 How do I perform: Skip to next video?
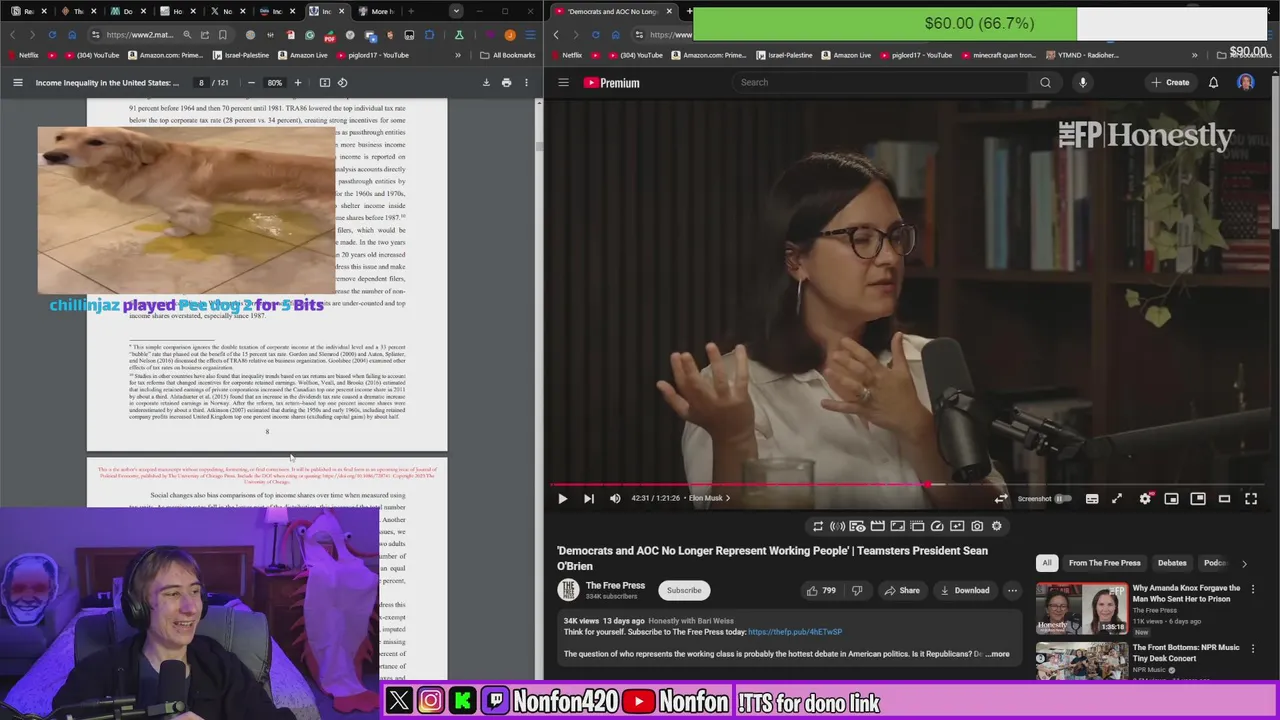pos(588,498)
